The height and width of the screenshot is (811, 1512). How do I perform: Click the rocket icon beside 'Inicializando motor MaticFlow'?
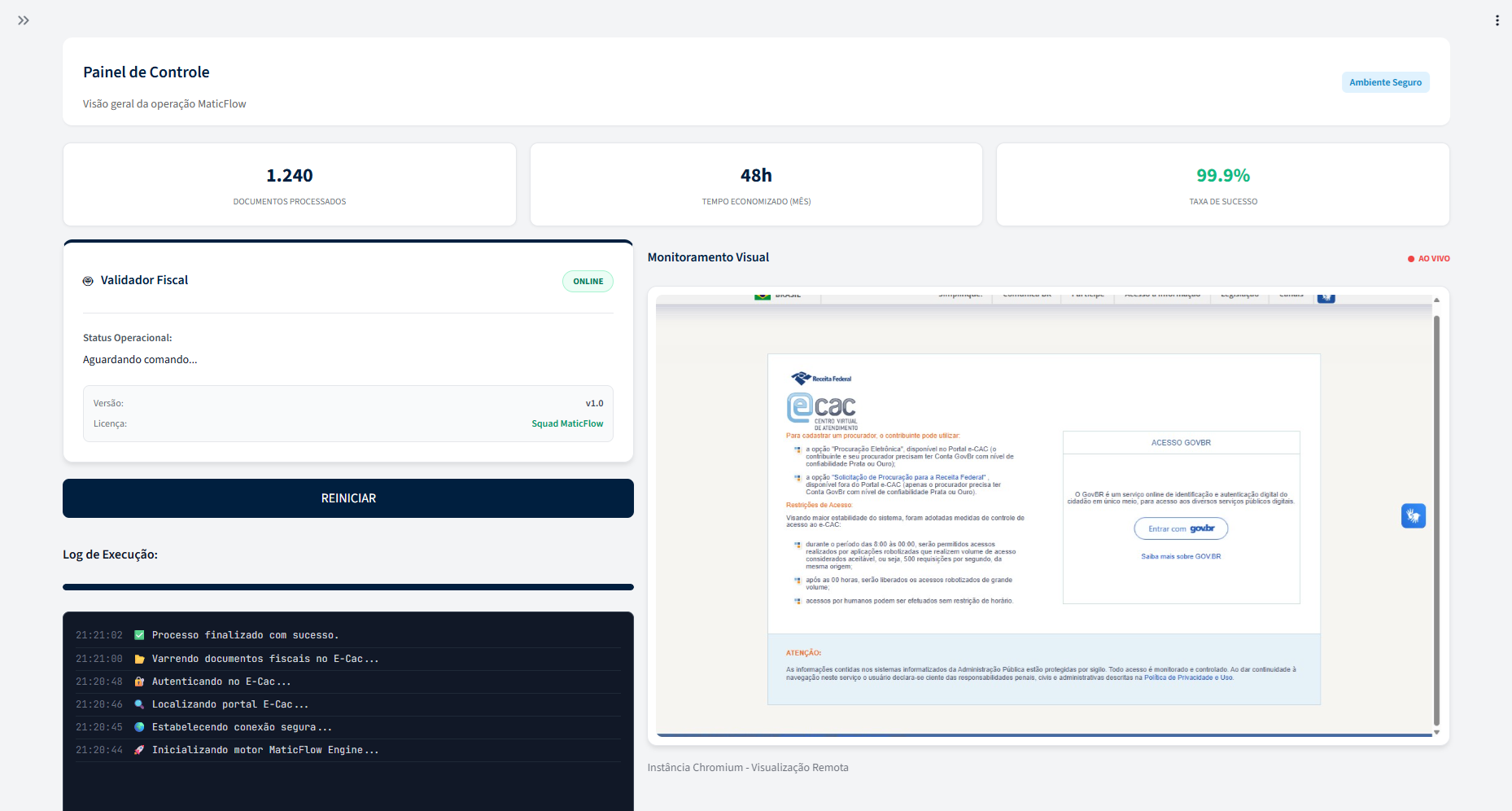139,749
